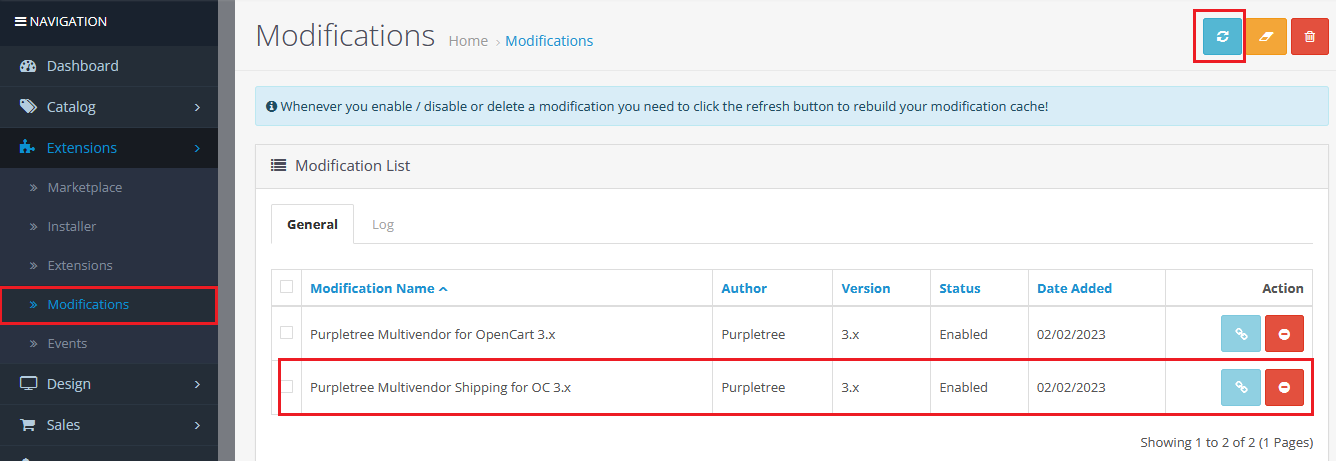
Task: Check the Purpletree Multivendor Shipping row
Action: [x=287, y=386]
